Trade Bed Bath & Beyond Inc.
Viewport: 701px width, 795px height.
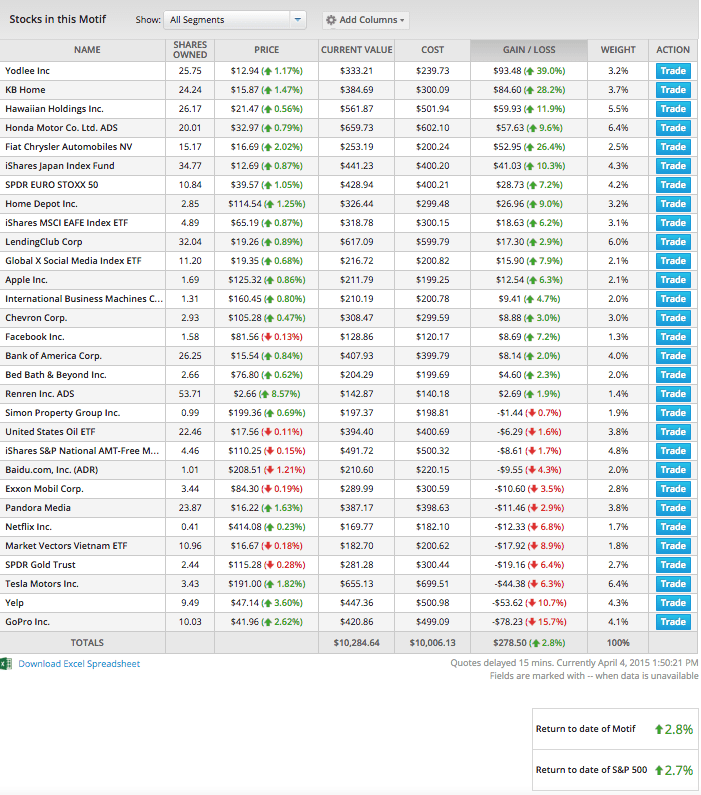pyautogui.click(x=673, y=375)
